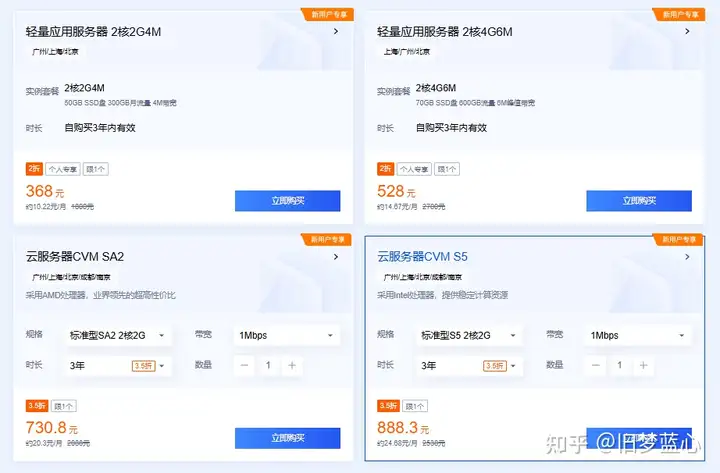Image resolution: width=720 pixels, height=473 pixels.
Task: Open the SA2 card 3年 duration dropdown
Action: (x=118, y=366)
